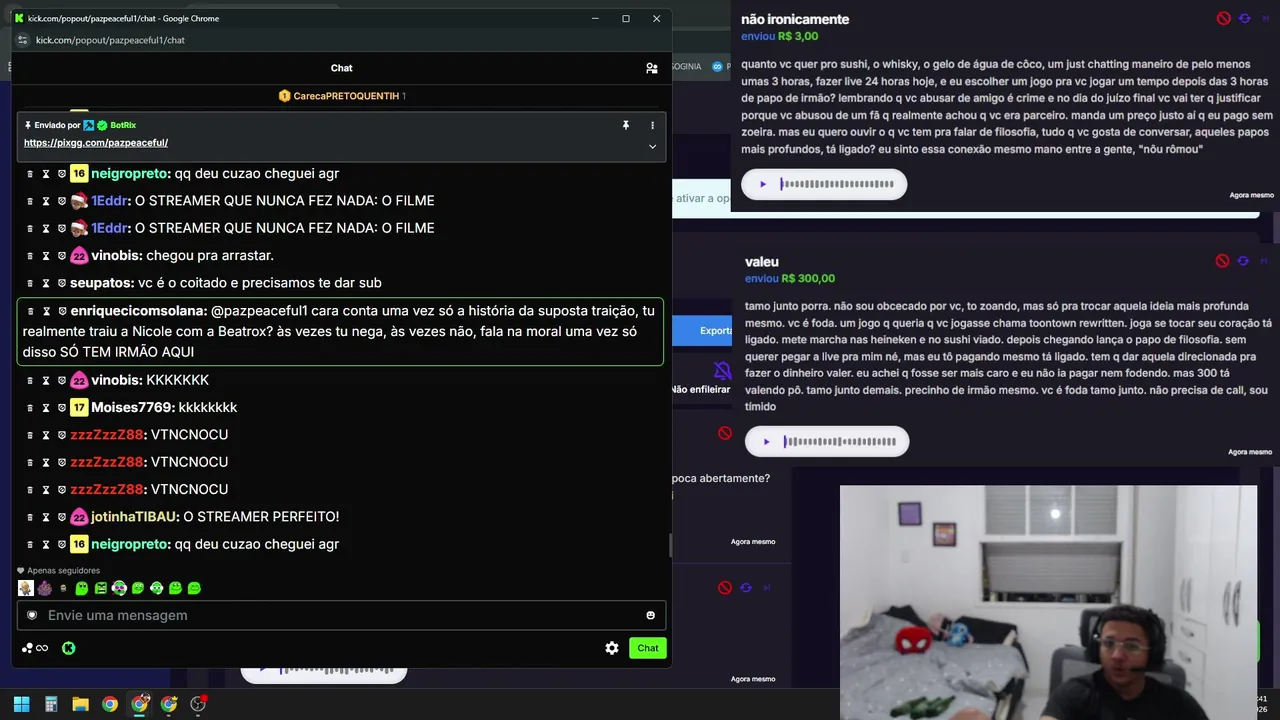Screen dimensions: 1280x720
Task: Play audio of 'valeu' donation
Action: tap(767, 442)
